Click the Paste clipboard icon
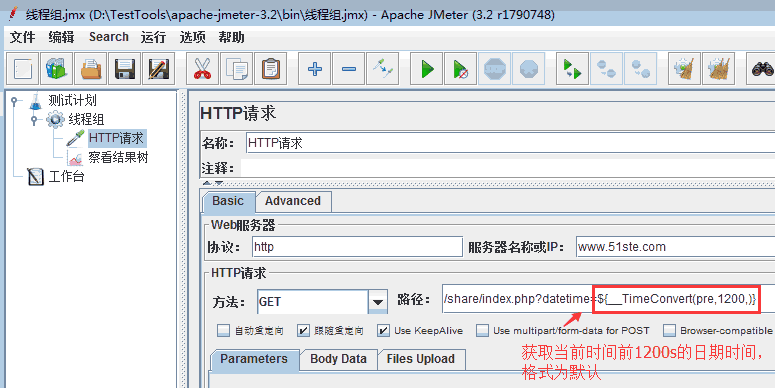 (270, 69)
